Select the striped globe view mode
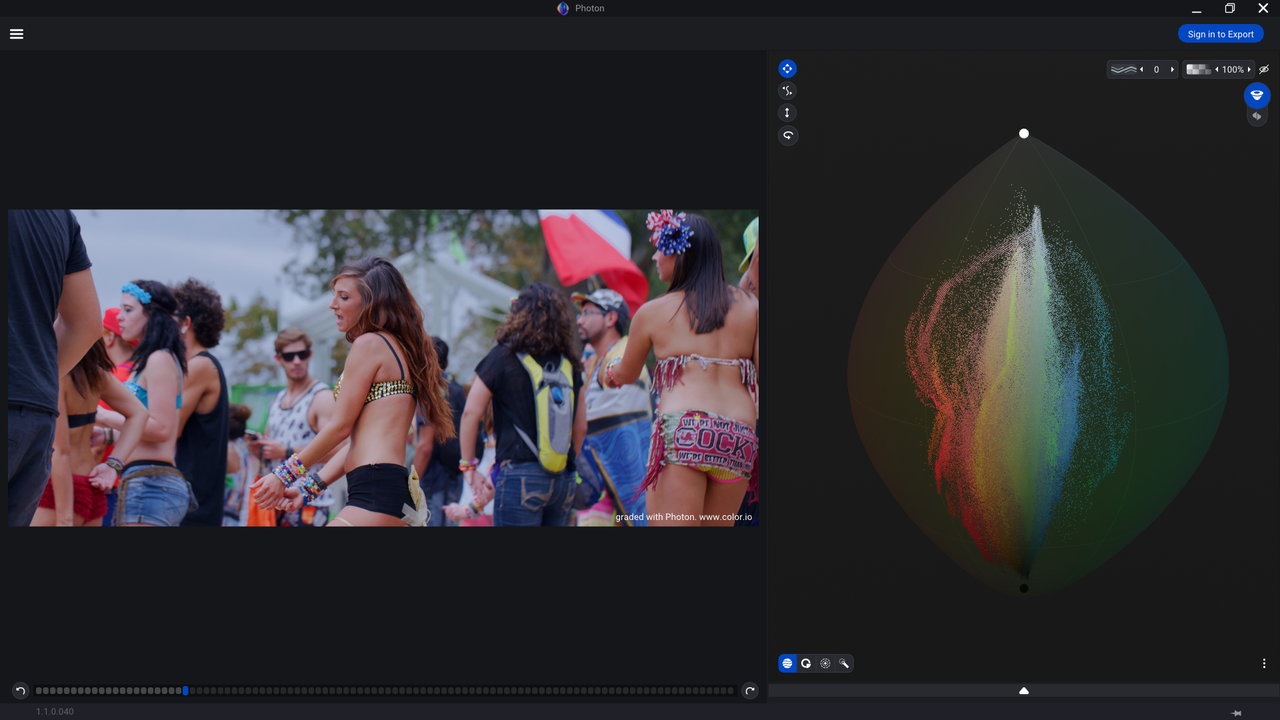 click(x=788, y=663)
